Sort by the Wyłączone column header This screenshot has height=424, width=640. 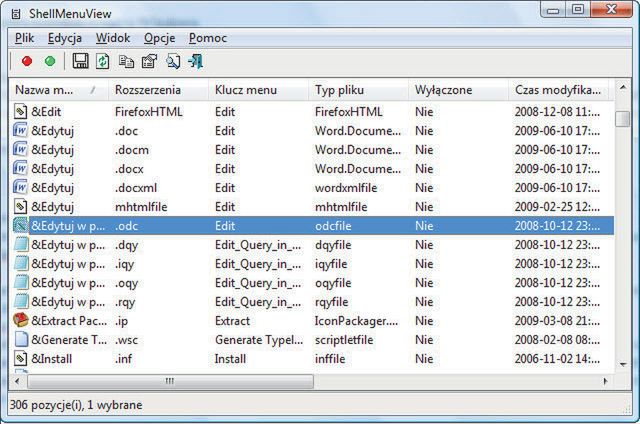point(458,90)
